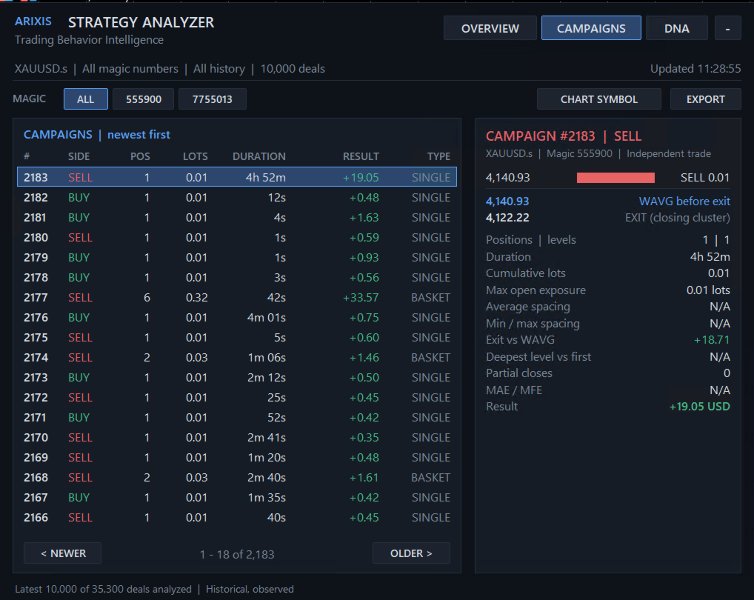
Task: Click the 'WAVG before exit' label
Action: pos(684,201)
